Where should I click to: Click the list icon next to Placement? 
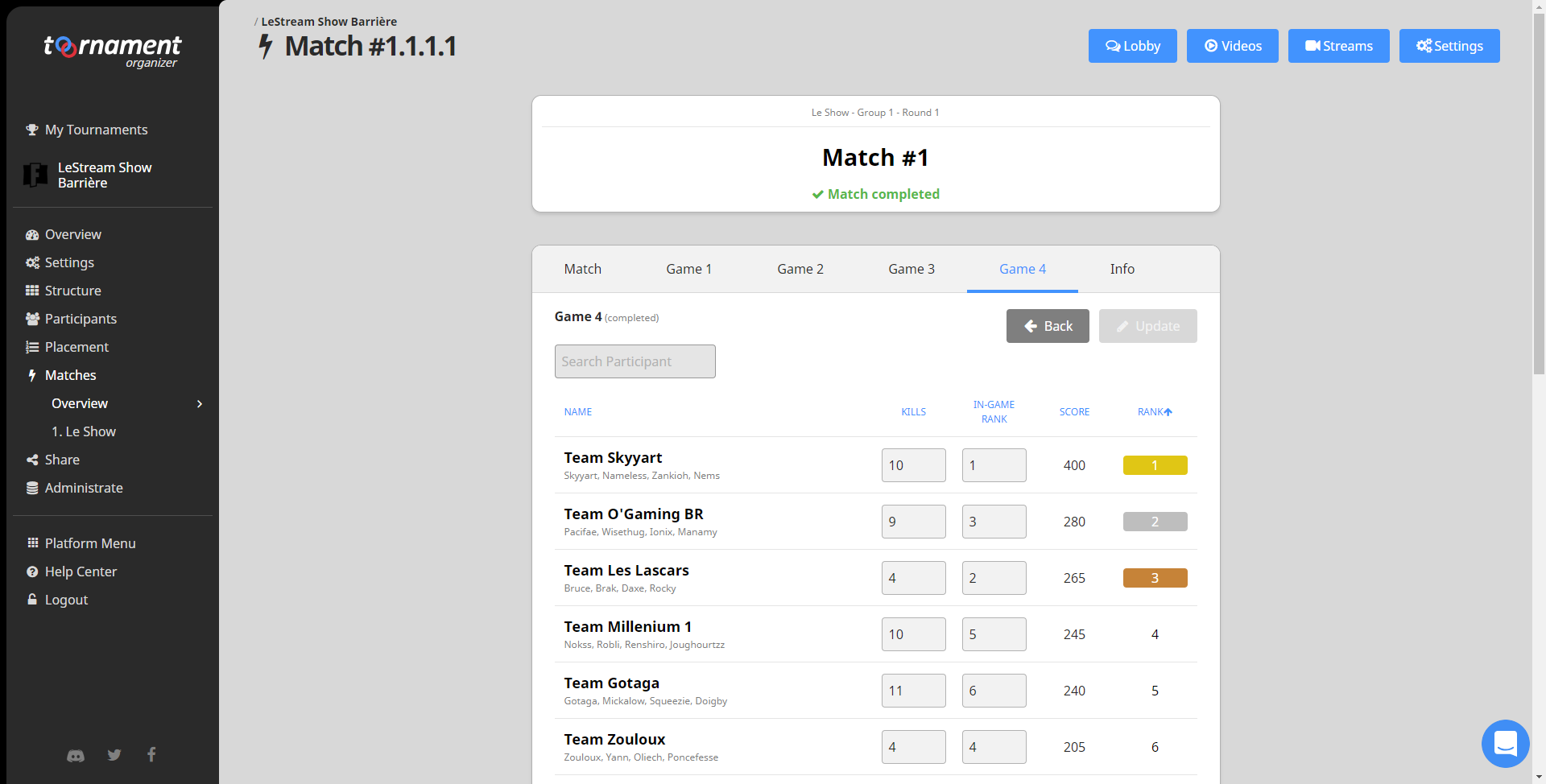click(32, 347)
